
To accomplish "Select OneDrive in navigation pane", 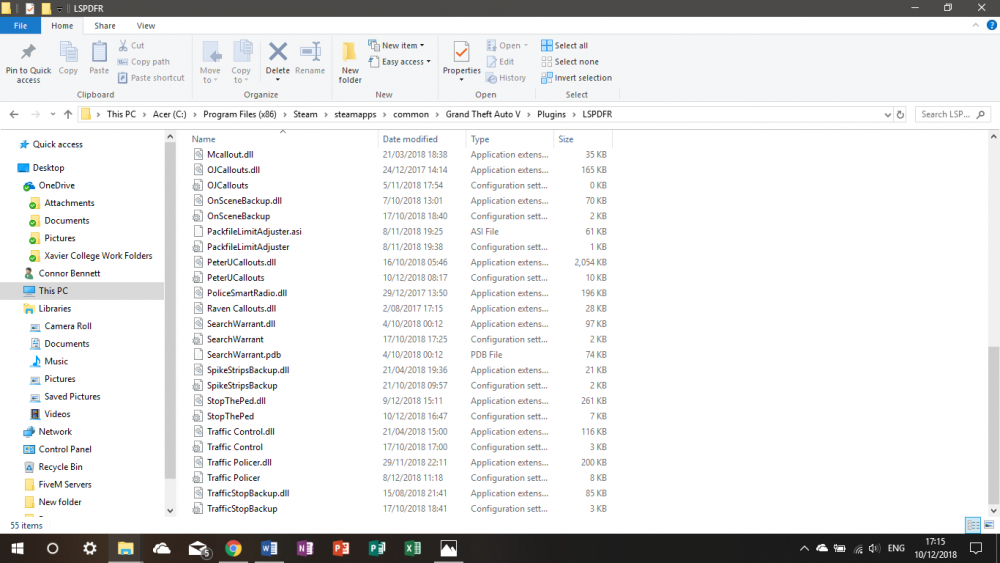I will pos(56,186).
